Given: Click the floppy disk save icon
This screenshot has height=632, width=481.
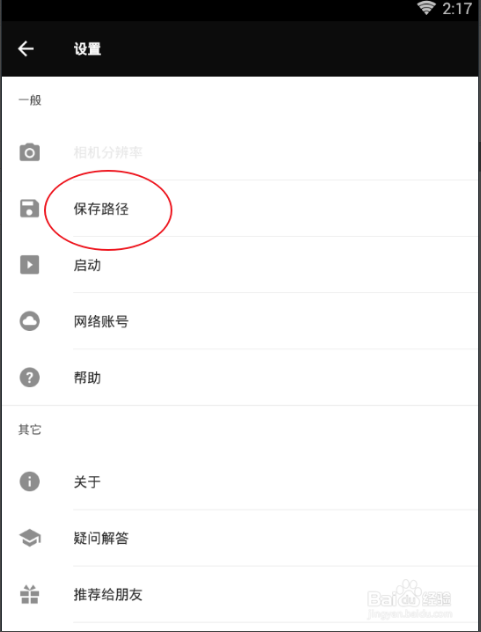Looking at the screenshot, I should point(29,209).
